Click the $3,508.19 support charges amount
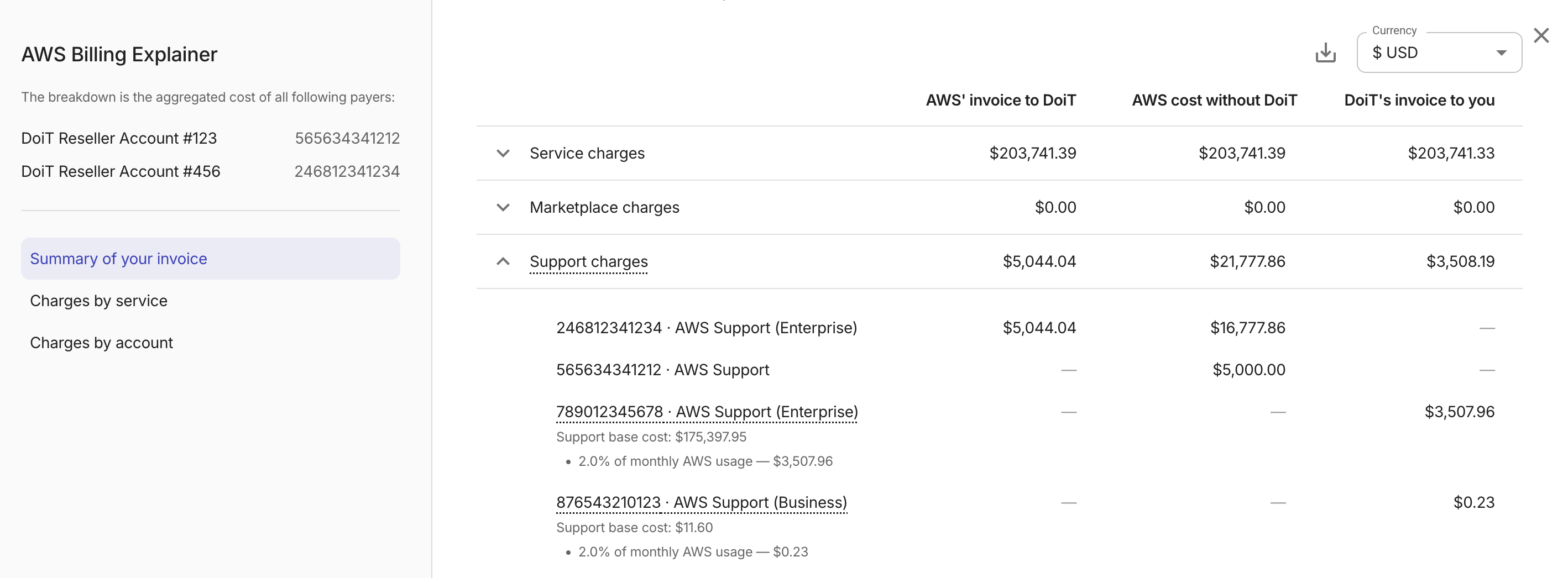The image size is (1568, 578). point(1460,261)
